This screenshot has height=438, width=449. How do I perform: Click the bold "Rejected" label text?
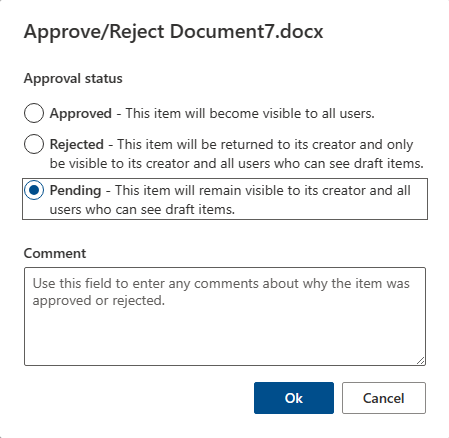77,144
